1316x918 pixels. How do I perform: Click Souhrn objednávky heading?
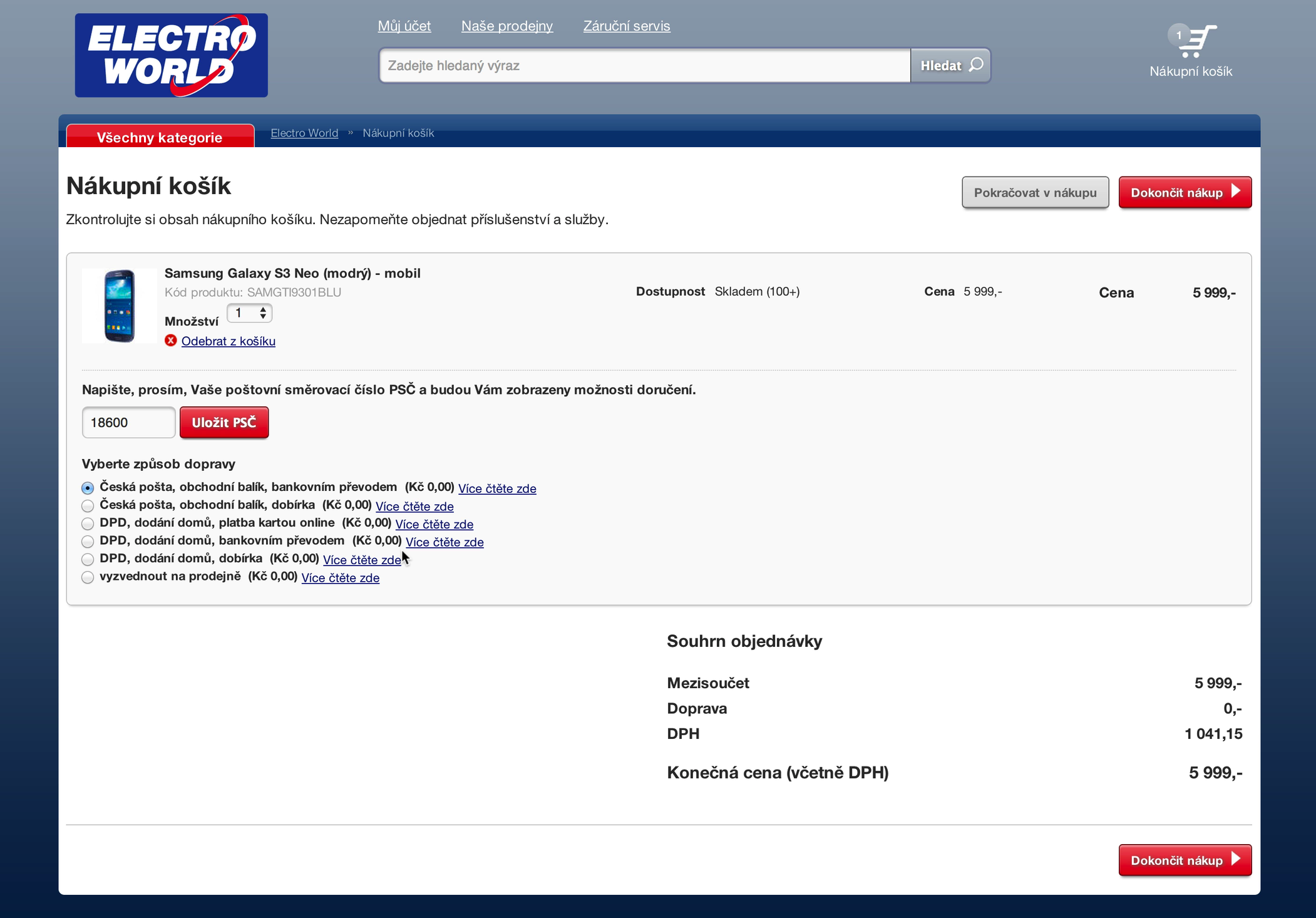click(x=744, y=641)
